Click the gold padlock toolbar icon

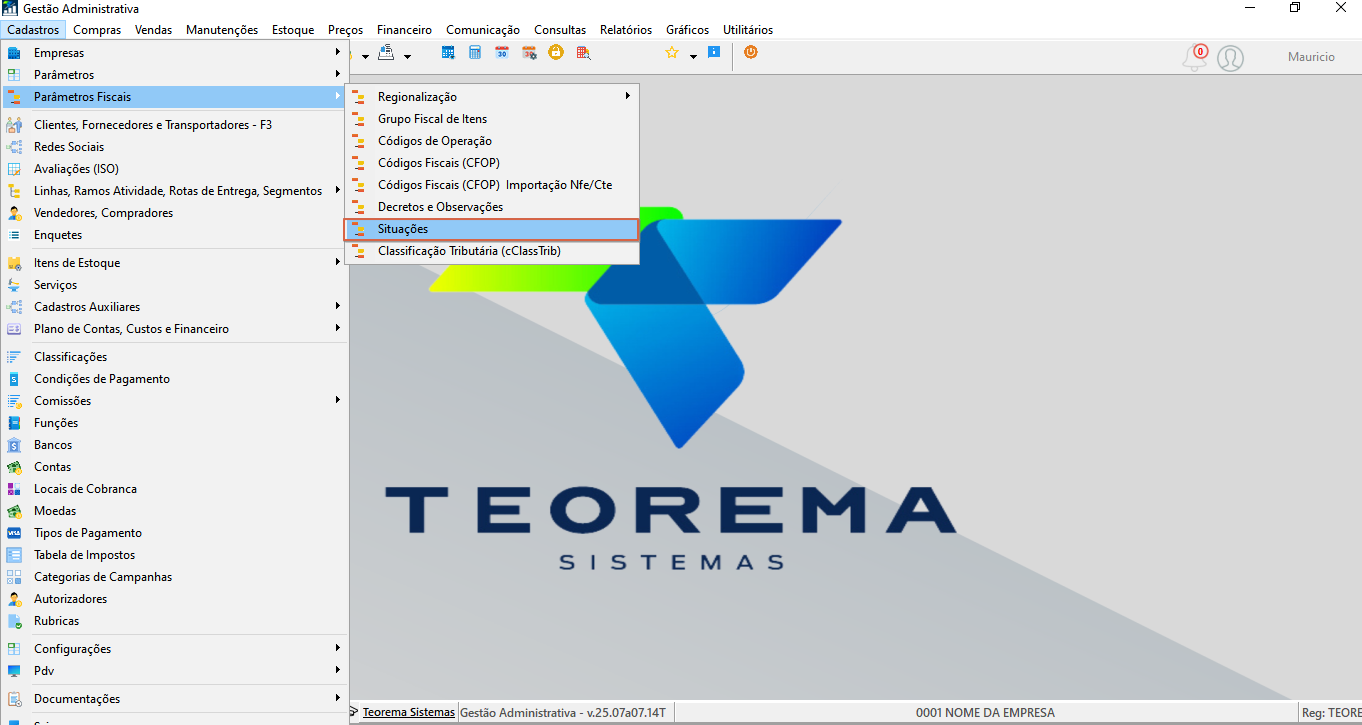pos(556,53)
